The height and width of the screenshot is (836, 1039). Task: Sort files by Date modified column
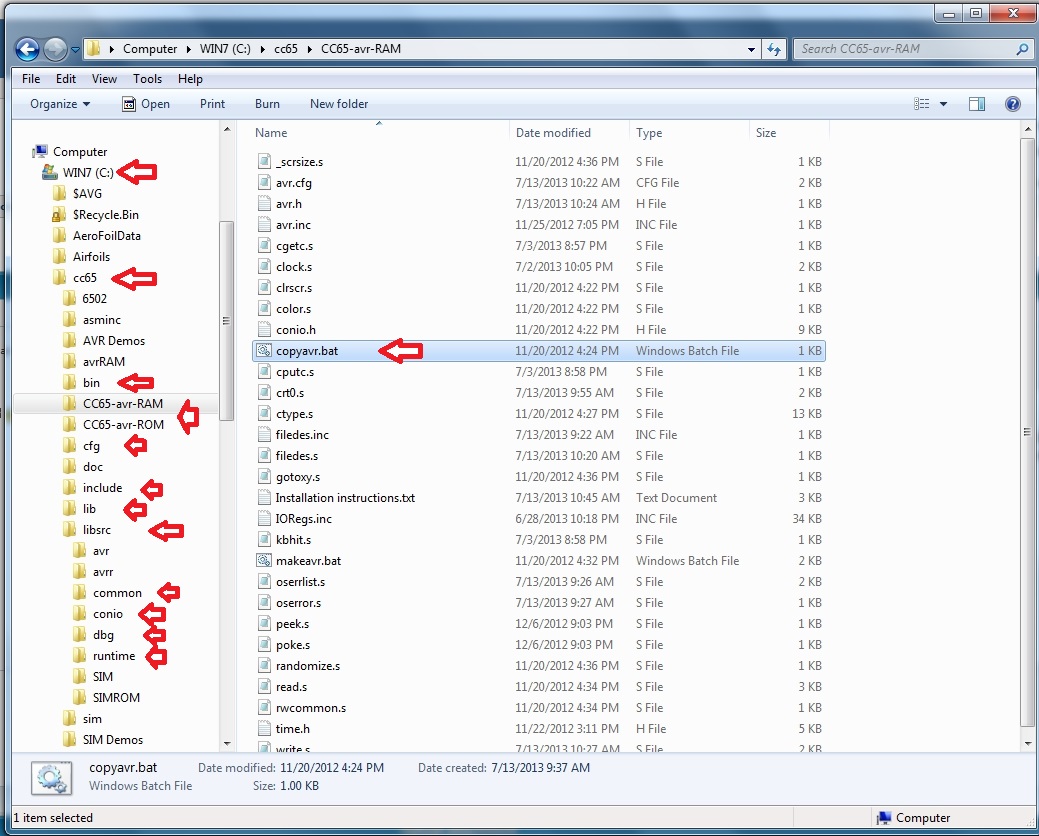point(553,133)
